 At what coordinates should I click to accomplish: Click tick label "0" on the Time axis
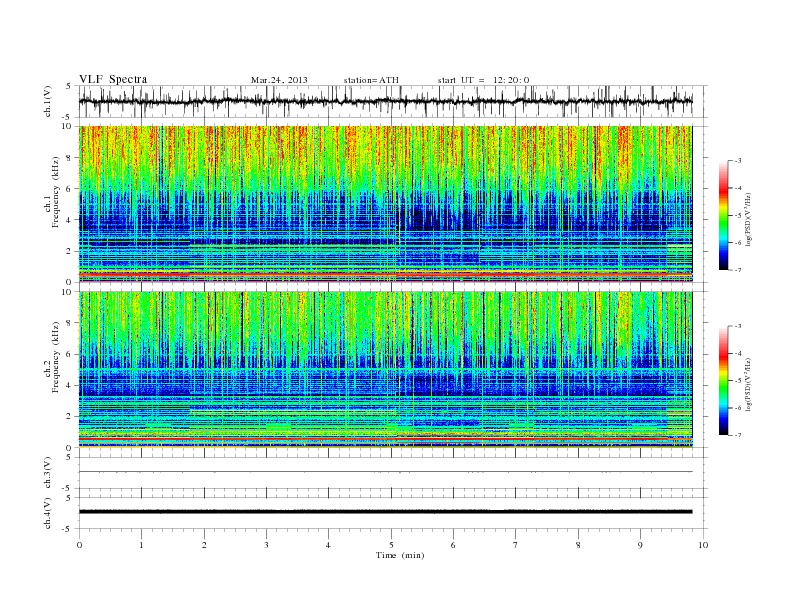click(x=79, y=545)
